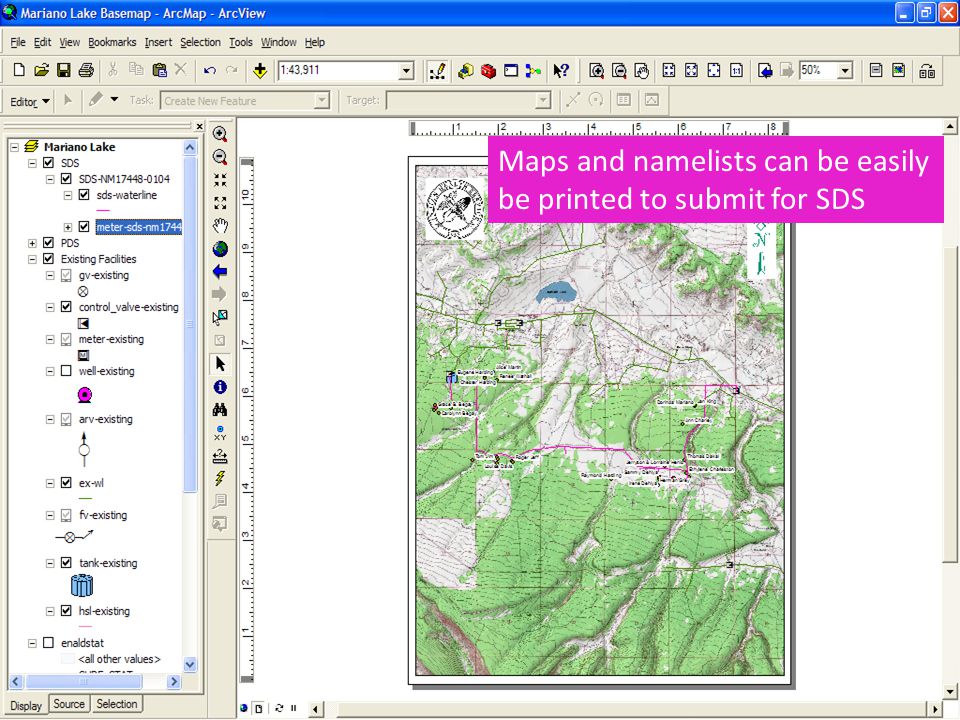Refresh the map view
The width and height of the screenshot is (960, 720).
(x=279, y=708)
